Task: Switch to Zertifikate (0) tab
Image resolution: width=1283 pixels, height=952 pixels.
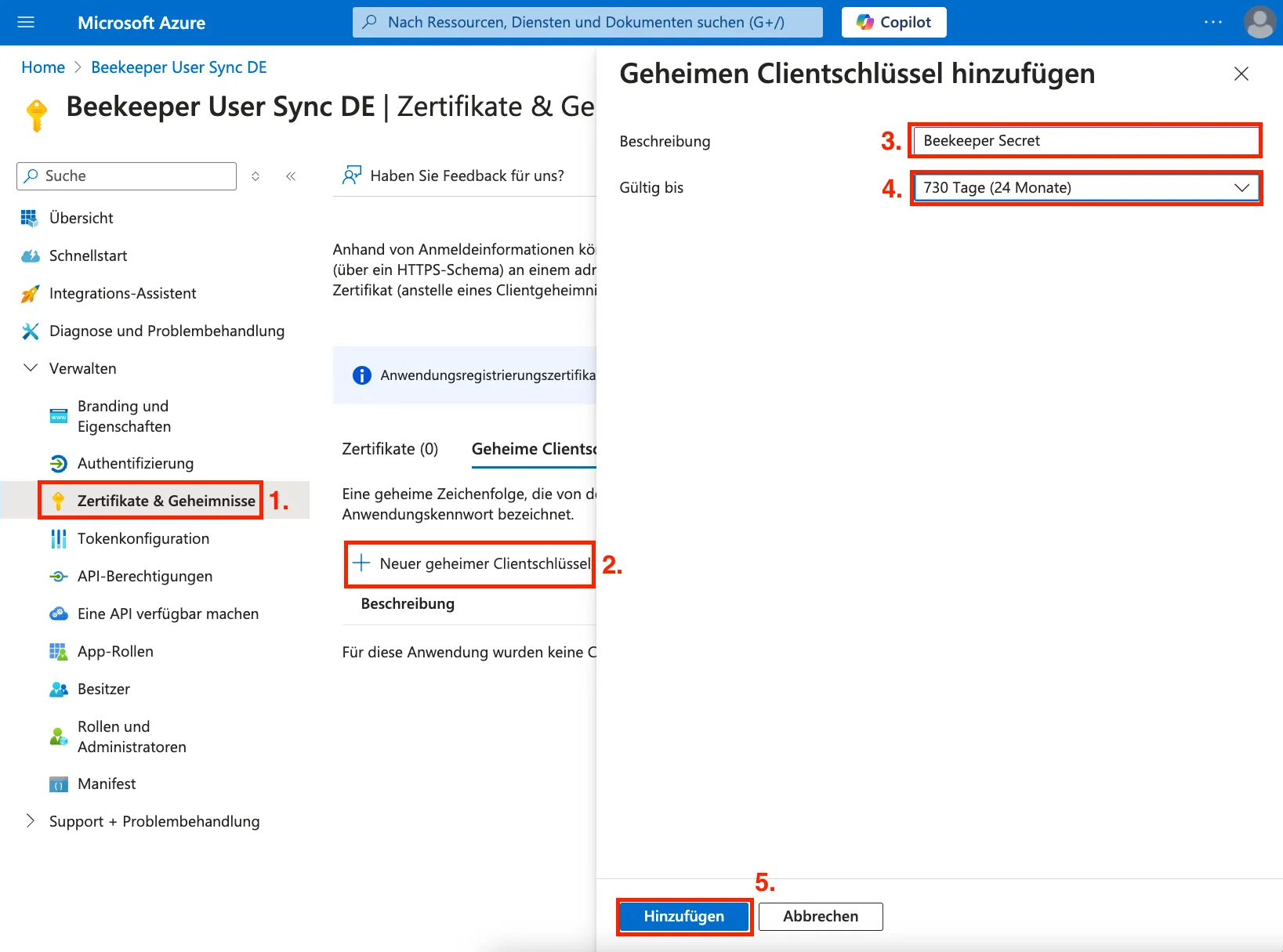Action: click(390, 449)
